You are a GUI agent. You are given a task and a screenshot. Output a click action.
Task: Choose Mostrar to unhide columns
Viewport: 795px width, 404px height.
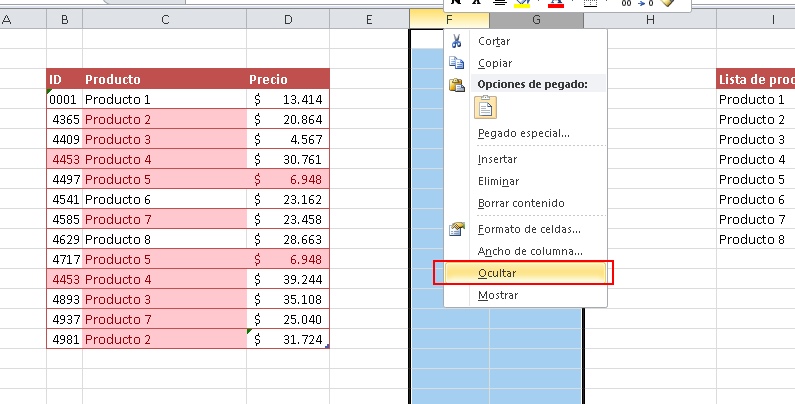(498, 295)
